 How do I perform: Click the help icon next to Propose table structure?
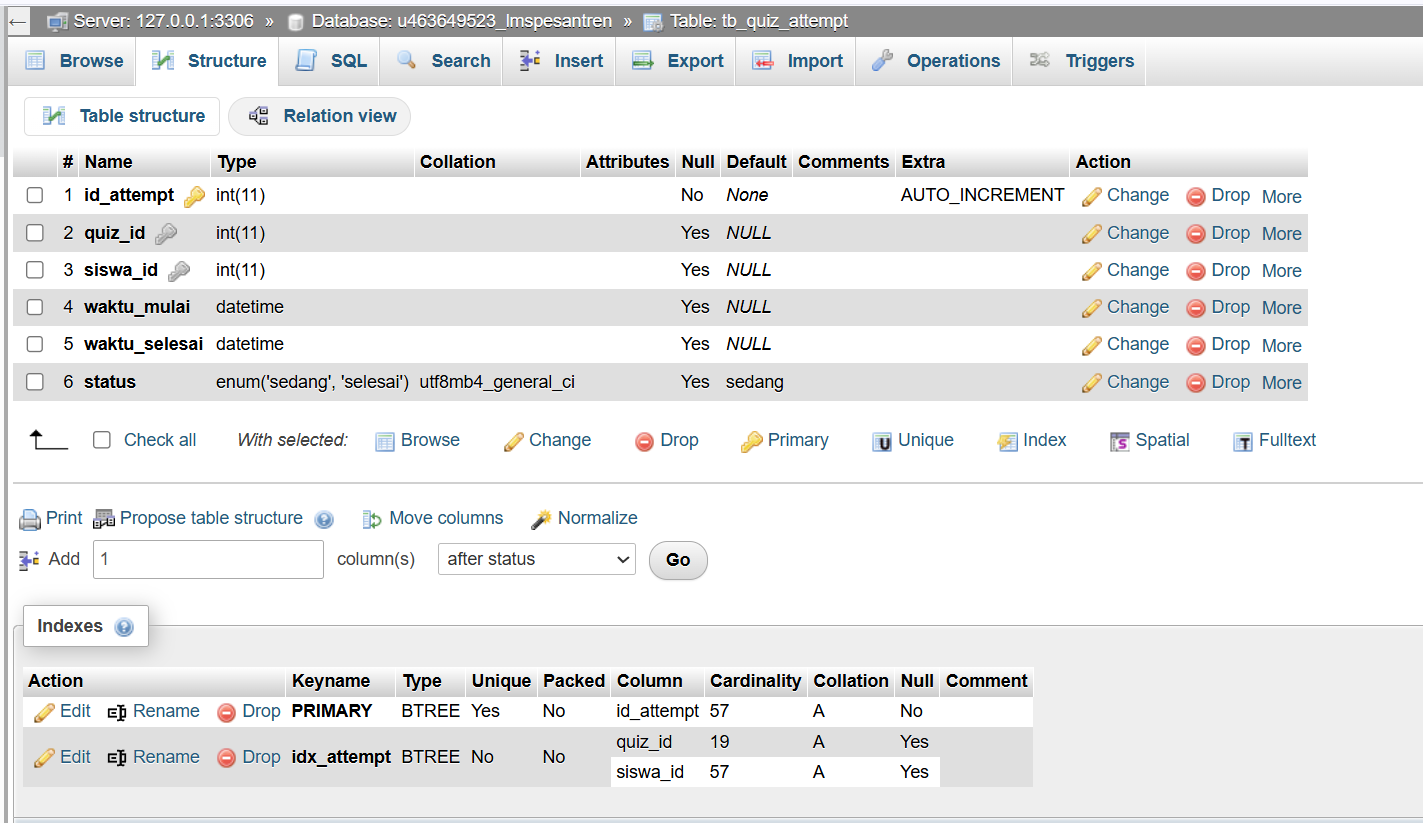(323, 520)
